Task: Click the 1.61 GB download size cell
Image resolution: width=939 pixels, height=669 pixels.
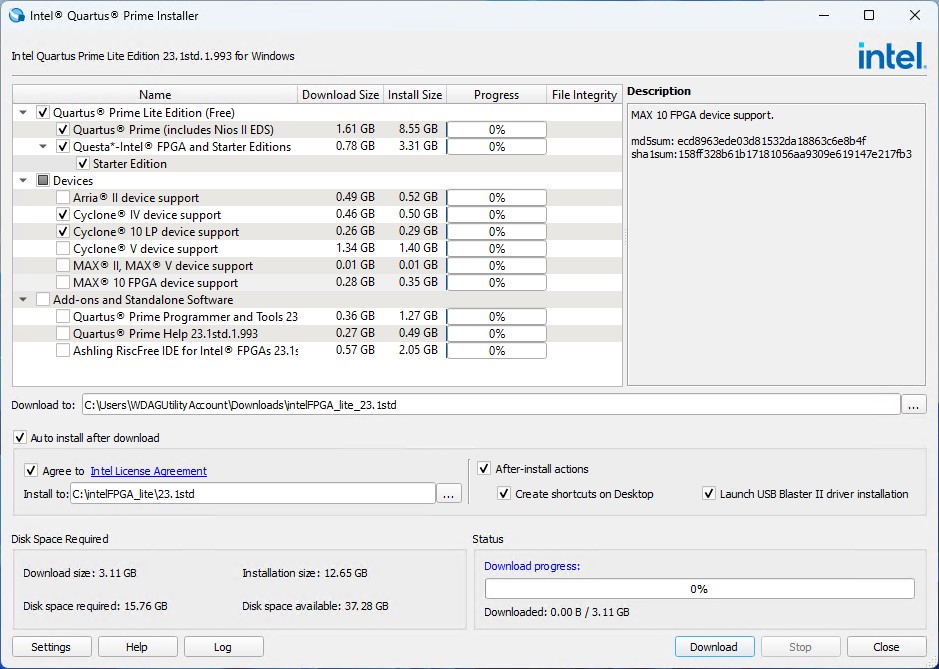Action: pos(355,129)
